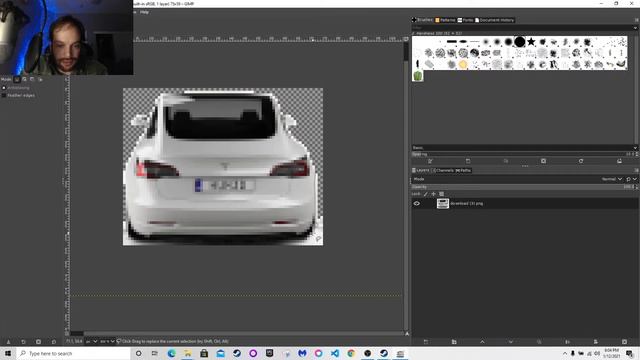Image resolution: width=640 pixels, height=360 pixels.
Task: Select Add to selection mode icon
Action: [24, 79]
